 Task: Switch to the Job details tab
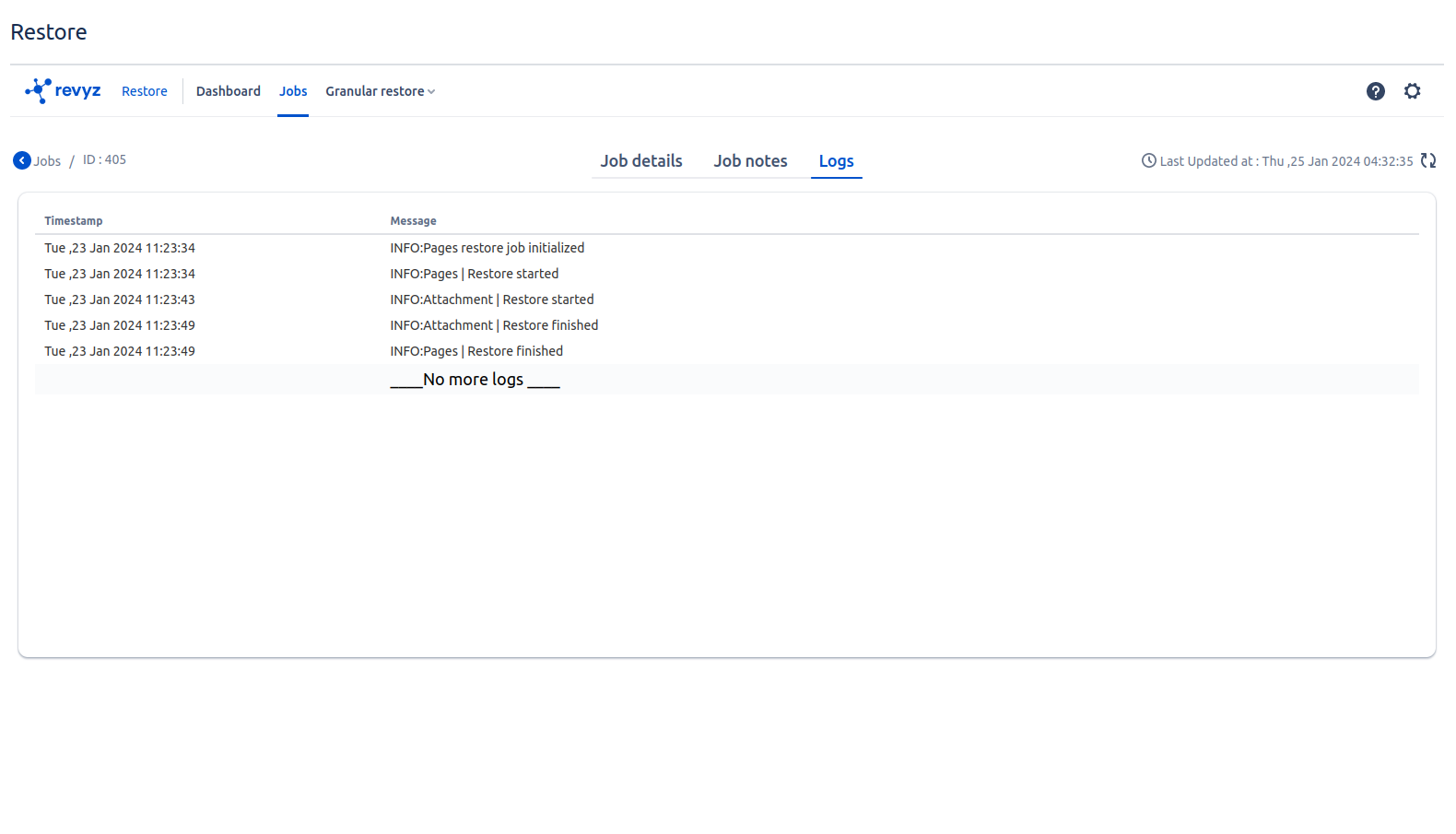click(x=641, y=161)
